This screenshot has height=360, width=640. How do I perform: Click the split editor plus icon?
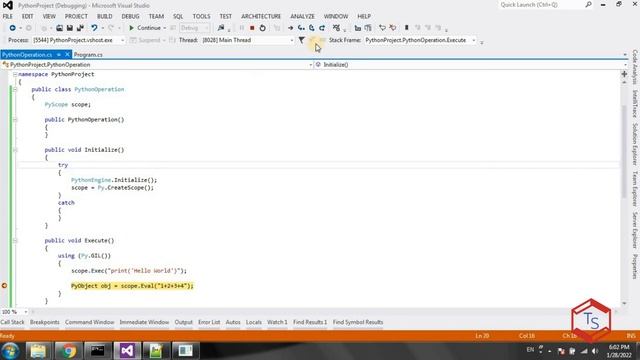click(x=624, y=74)
